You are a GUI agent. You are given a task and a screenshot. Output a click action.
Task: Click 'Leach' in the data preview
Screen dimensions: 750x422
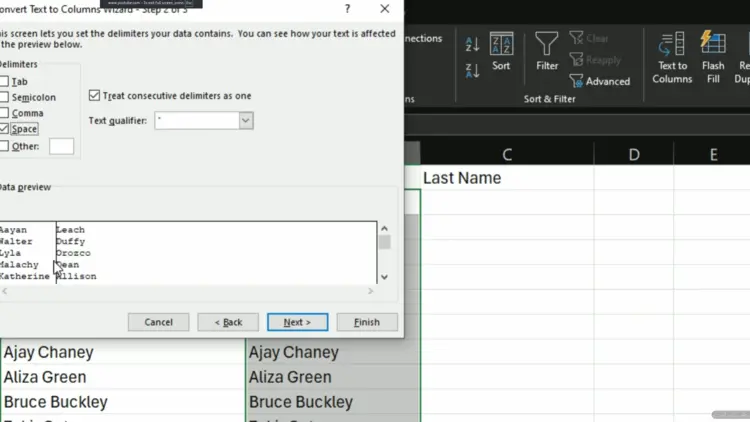pyautogui.click(x=70, y=230)
